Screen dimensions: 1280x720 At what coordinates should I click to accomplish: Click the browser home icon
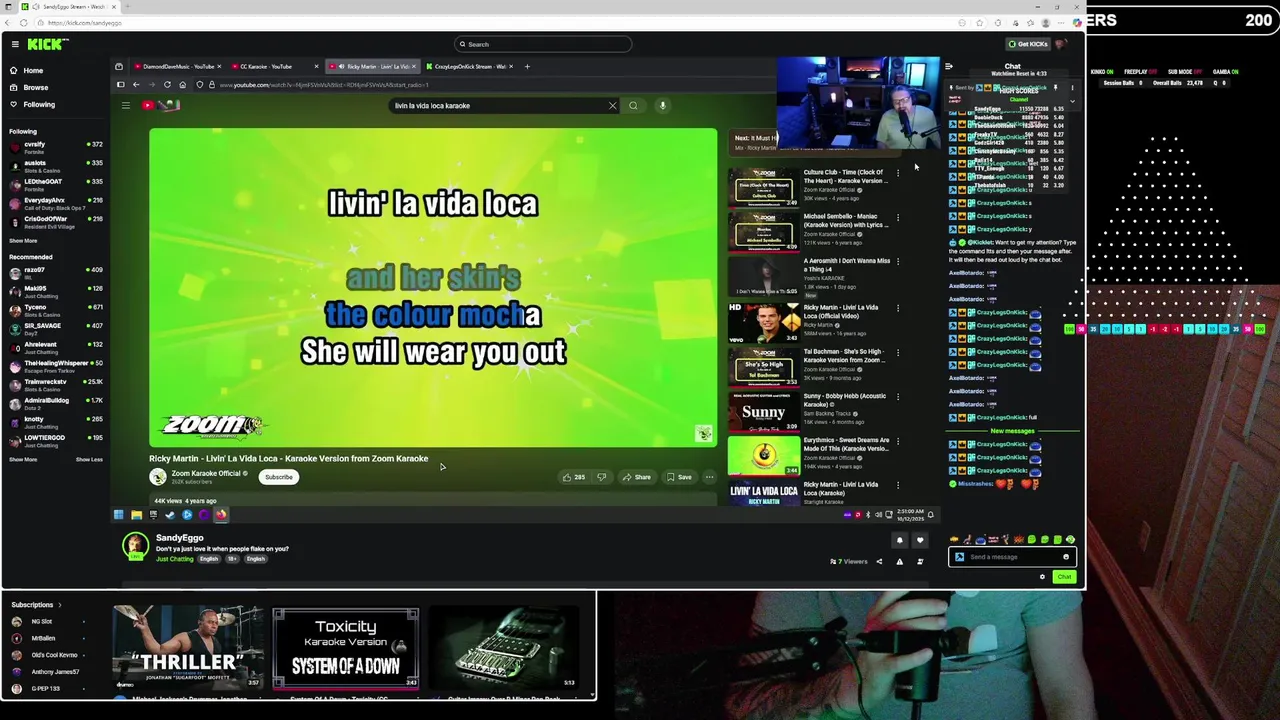point(183,85)
